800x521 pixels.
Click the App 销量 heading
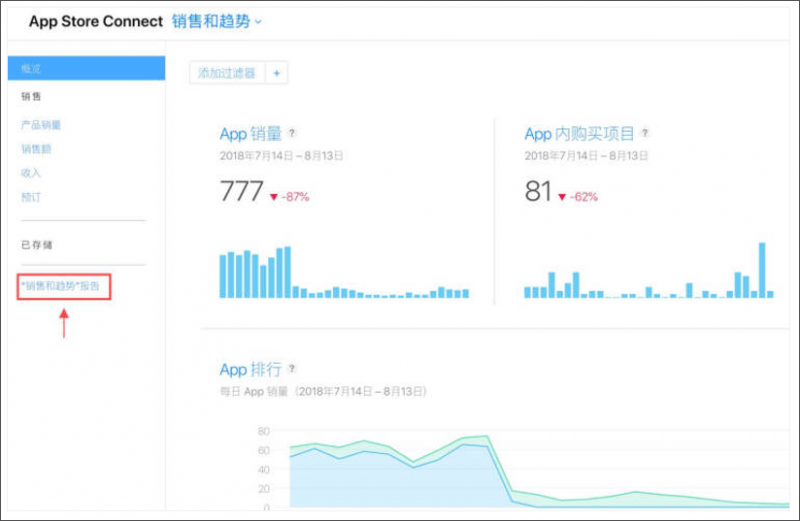pos(251,134)
